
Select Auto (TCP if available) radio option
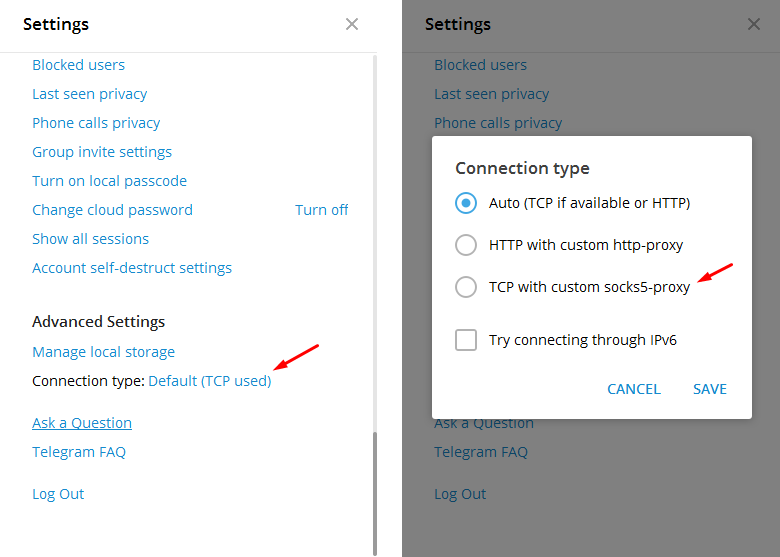click(466, 203)
